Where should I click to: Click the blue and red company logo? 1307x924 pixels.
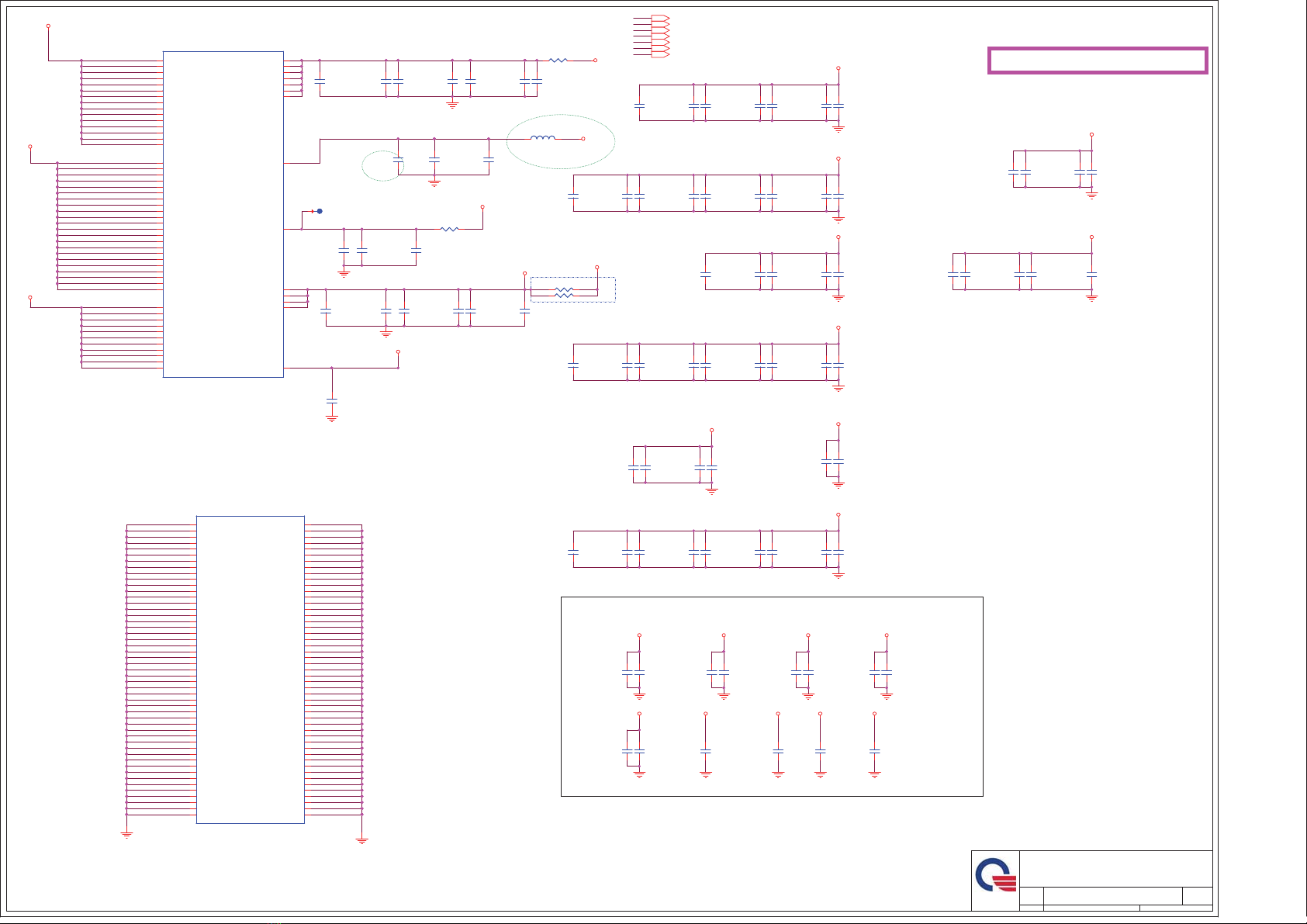click(x=995, y=876)
